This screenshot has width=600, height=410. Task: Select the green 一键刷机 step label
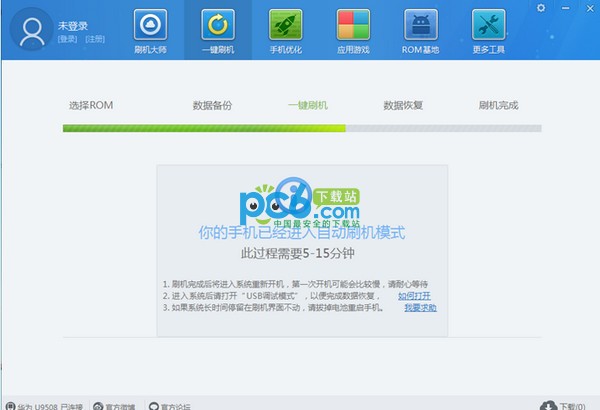click(x=308, y=105)
